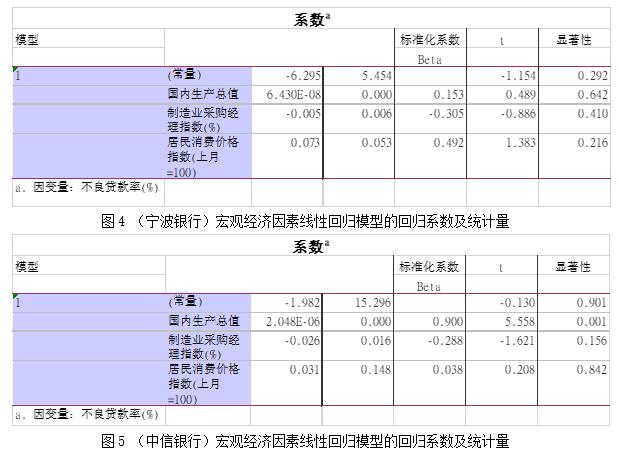Click the -0.288 Beta cell
The width and height of the screenshot is (618, 458).
tap(429, 346)
